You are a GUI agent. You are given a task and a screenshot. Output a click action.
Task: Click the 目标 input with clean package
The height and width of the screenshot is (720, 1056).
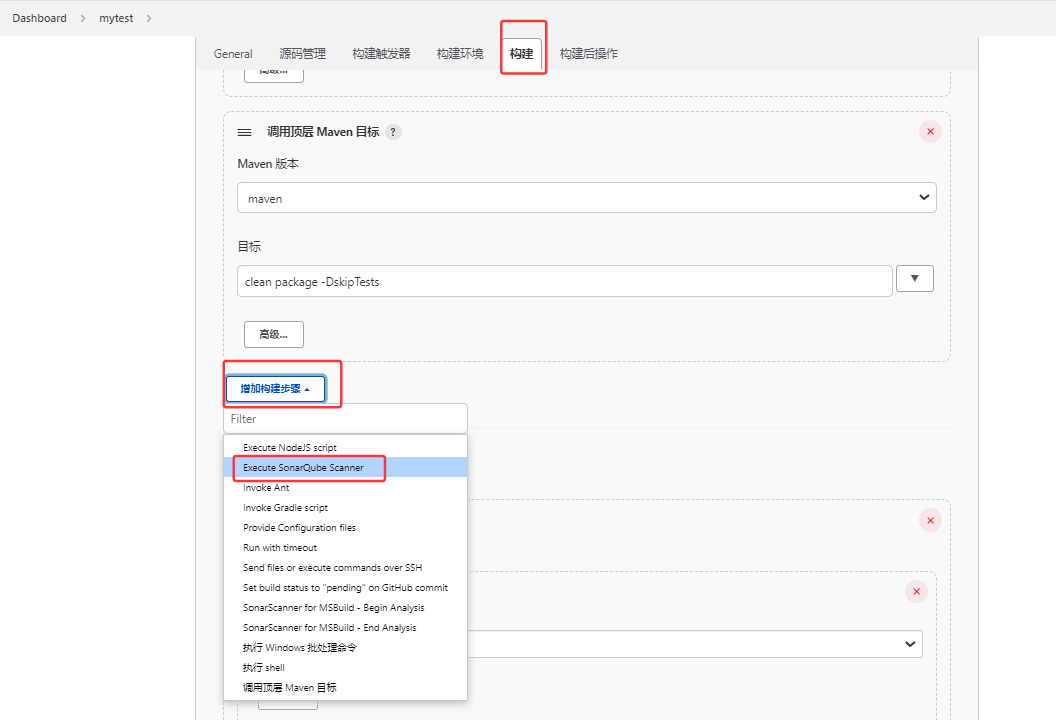(564, 282)
